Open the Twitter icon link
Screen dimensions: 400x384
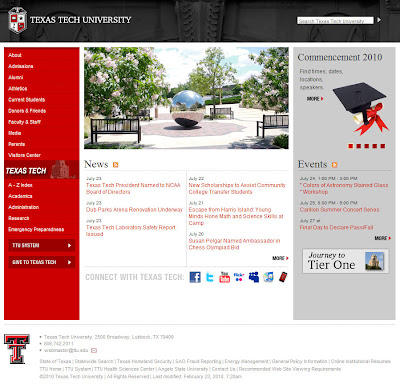210,277
